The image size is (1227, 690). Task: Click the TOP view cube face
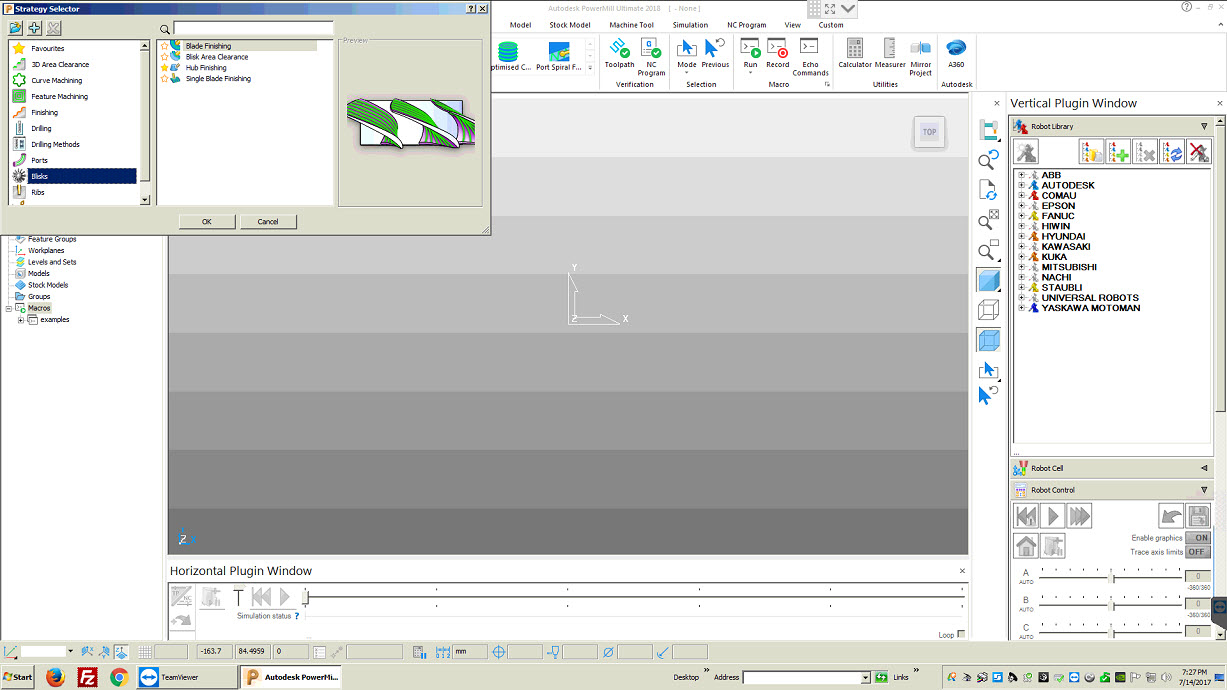pyautogui.click(x=930, y=132)
